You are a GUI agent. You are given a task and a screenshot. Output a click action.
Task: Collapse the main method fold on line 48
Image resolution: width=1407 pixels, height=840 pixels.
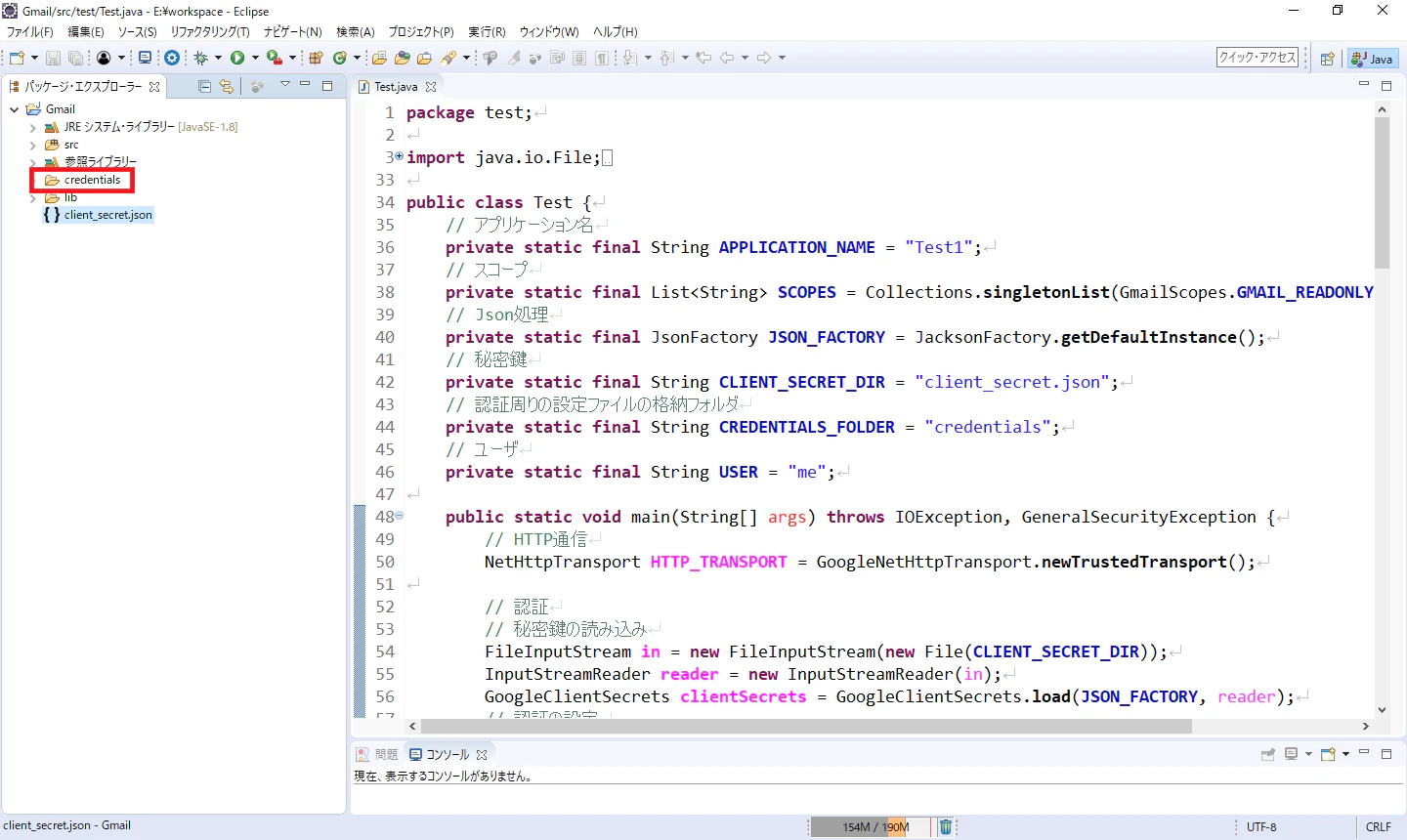coord(399,516)
